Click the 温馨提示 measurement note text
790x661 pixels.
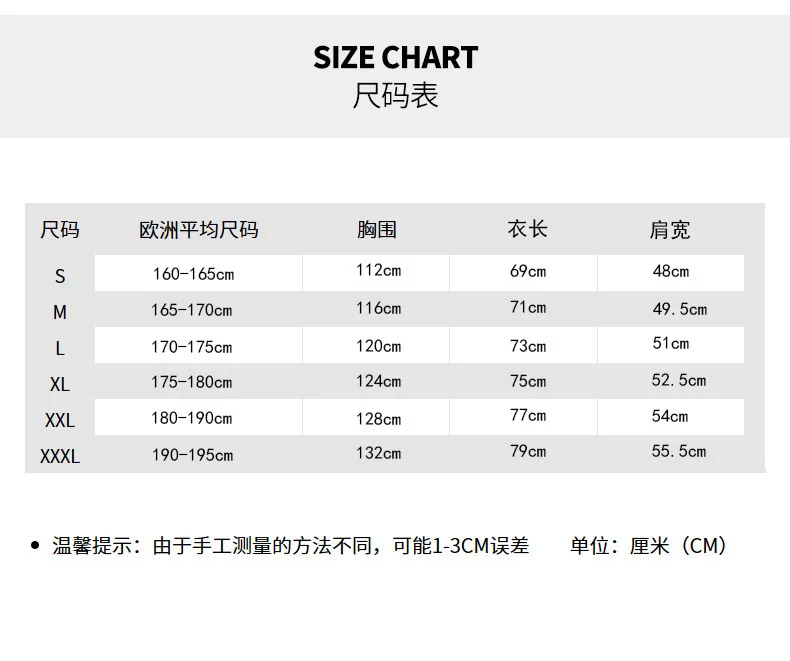[291, 546]
